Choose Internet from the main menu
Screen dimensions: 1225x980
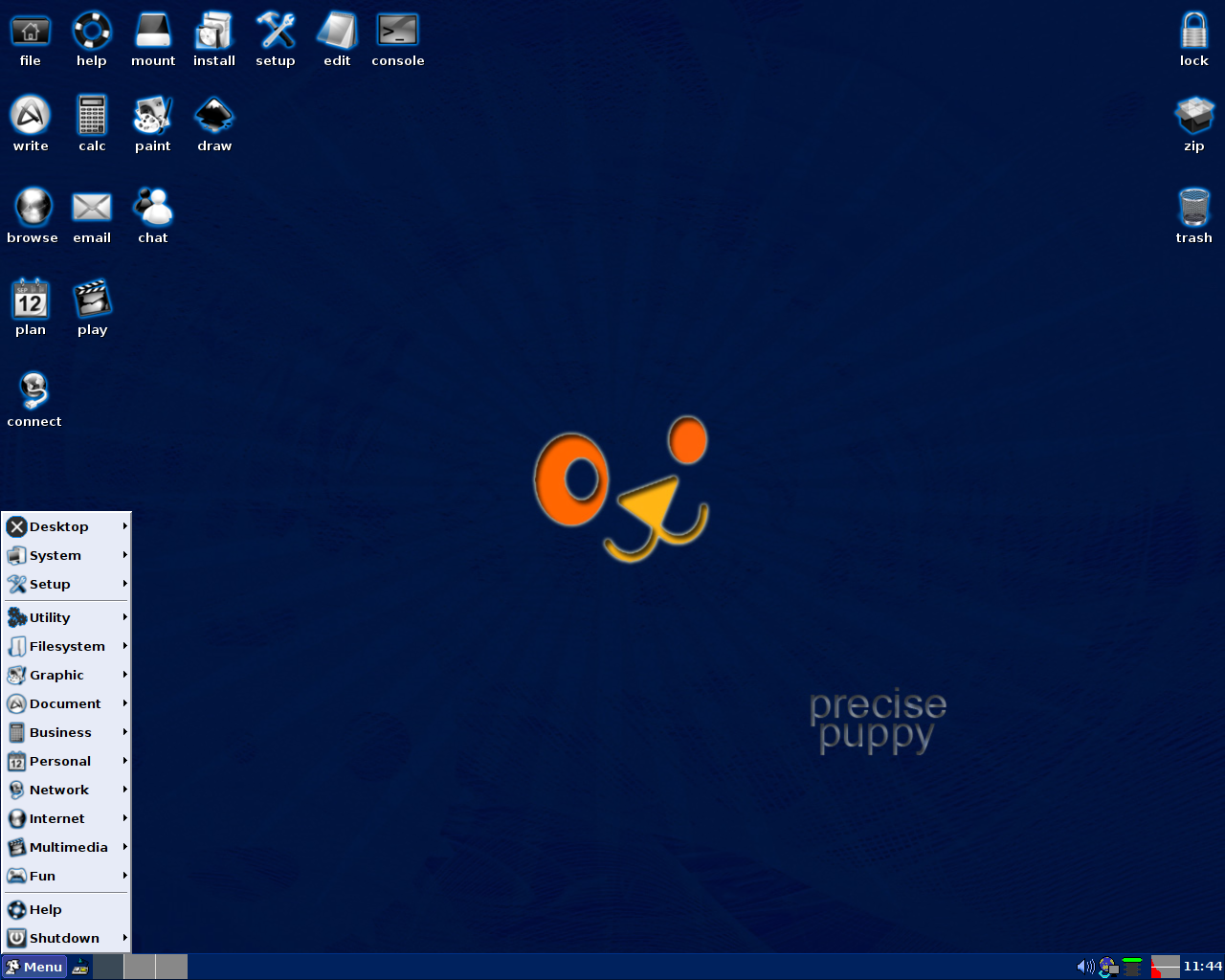click(66, 818)
